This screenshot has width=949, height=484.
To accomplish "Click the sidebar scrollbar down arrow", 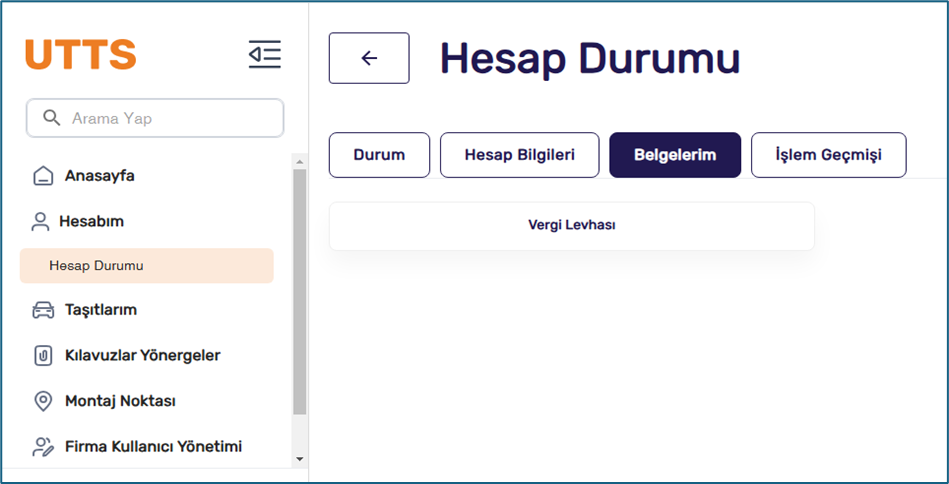I will tap(300, 460).
